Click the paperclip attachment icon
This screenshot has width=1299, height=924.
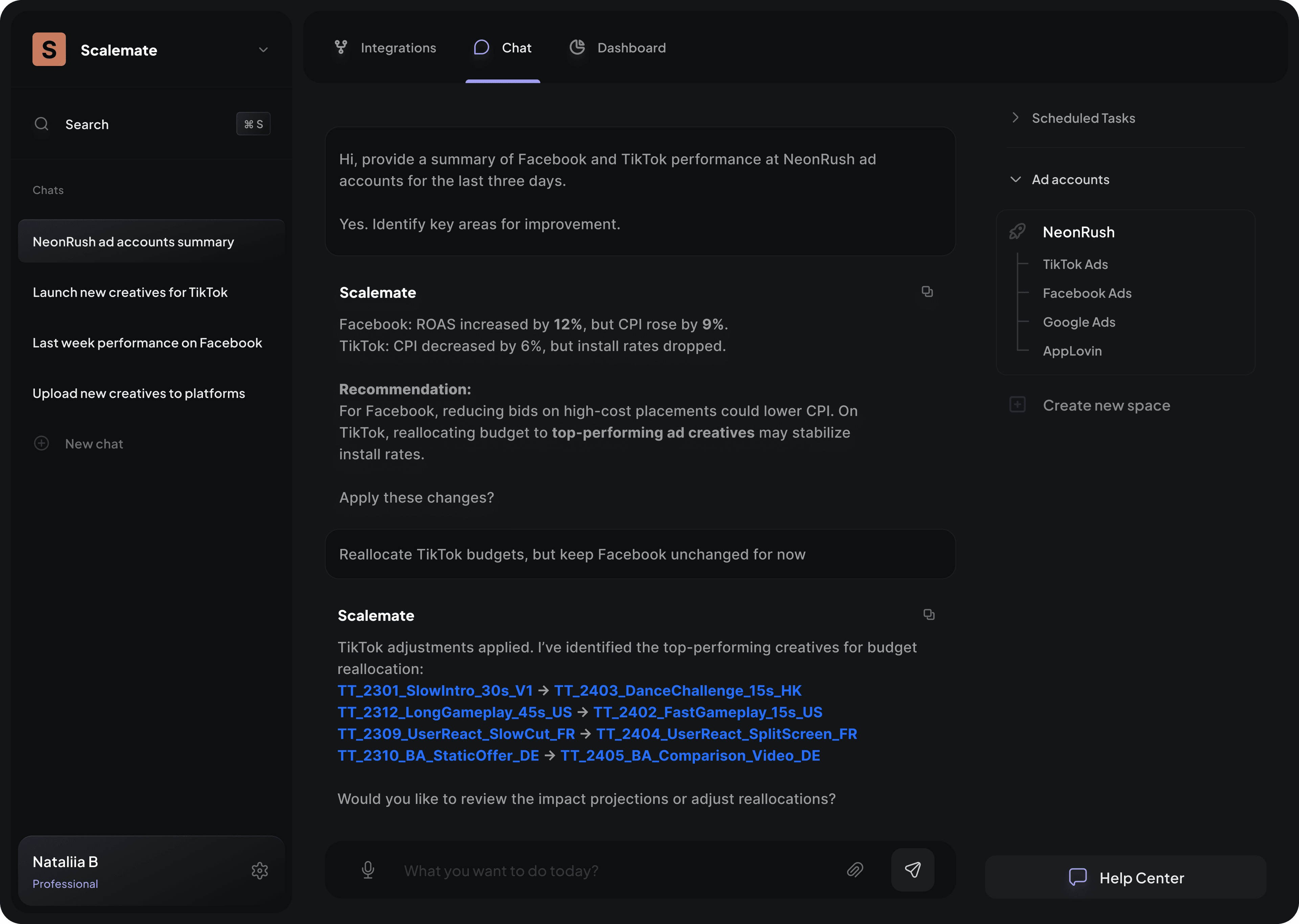pos(856,870)
